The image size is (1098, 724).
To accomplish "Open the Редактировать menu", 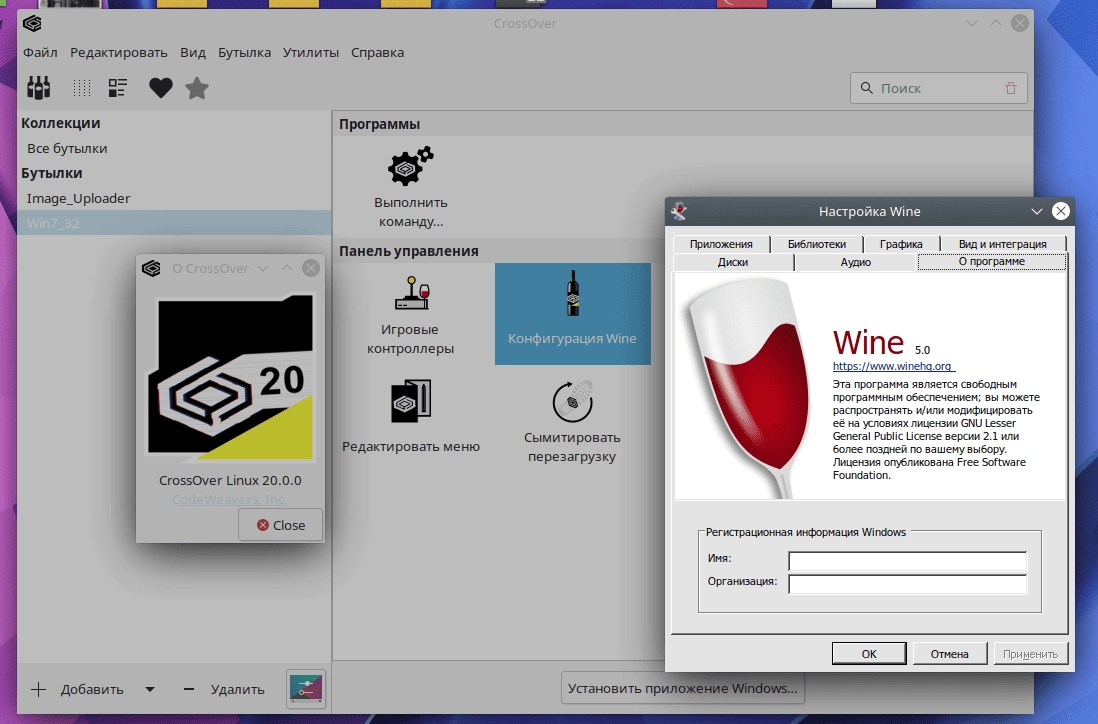I will 118,53.
